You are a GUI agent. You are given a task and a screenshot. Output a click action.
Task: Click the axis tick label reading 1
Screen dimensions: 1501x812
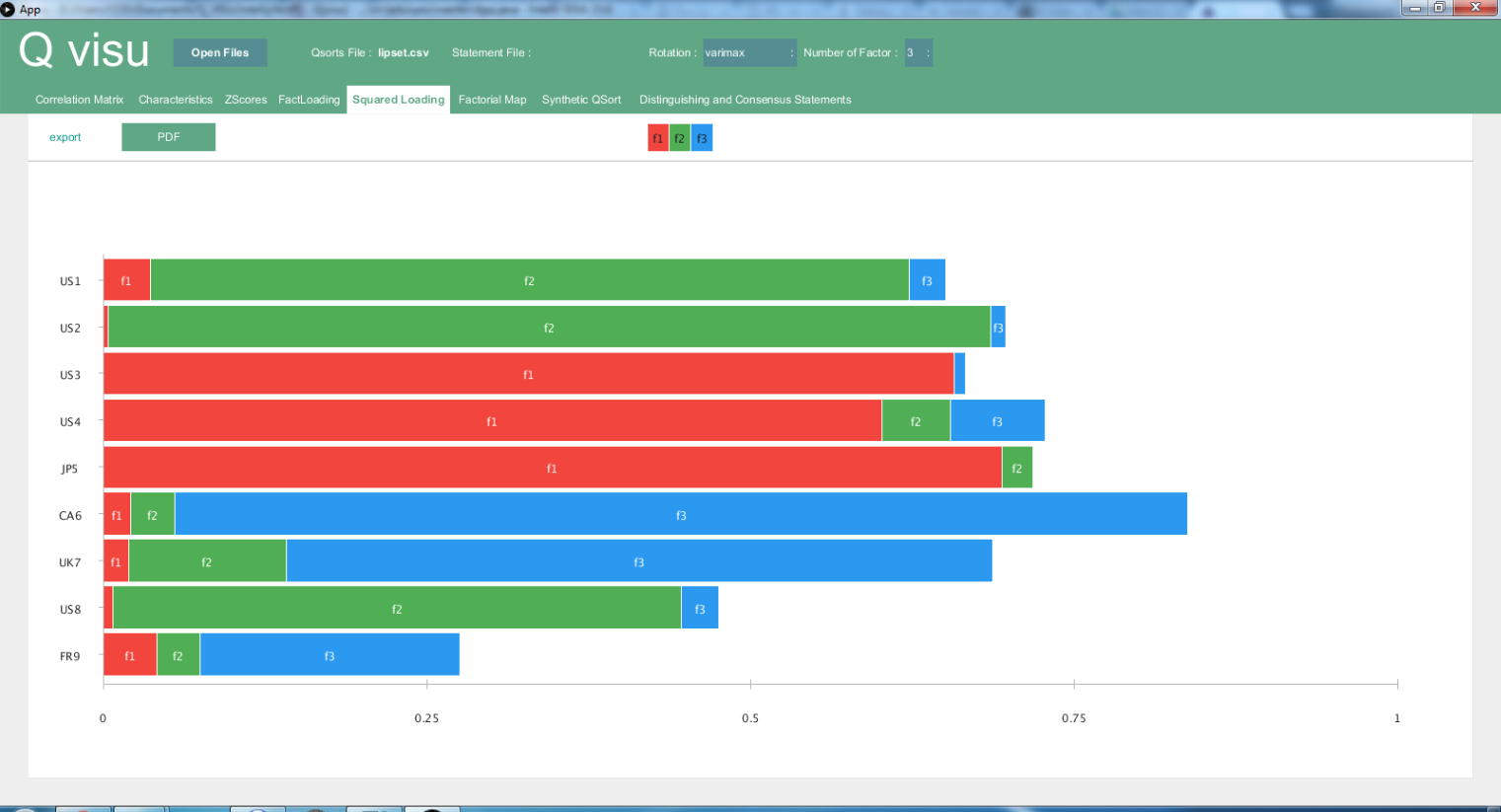[x=1396, y=718]
